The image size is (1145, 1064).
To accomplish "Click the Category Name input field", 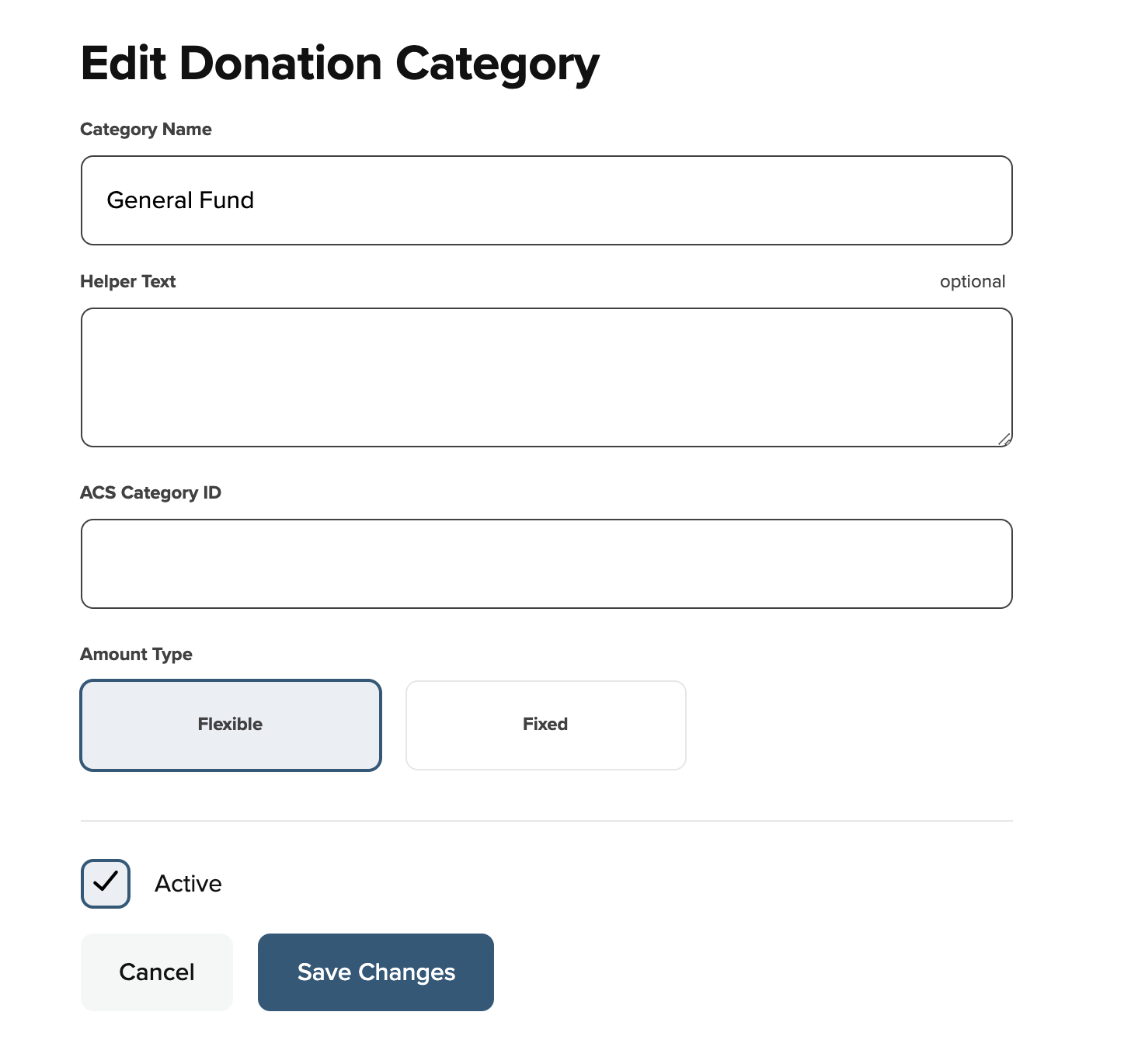I will pos(546,200).
